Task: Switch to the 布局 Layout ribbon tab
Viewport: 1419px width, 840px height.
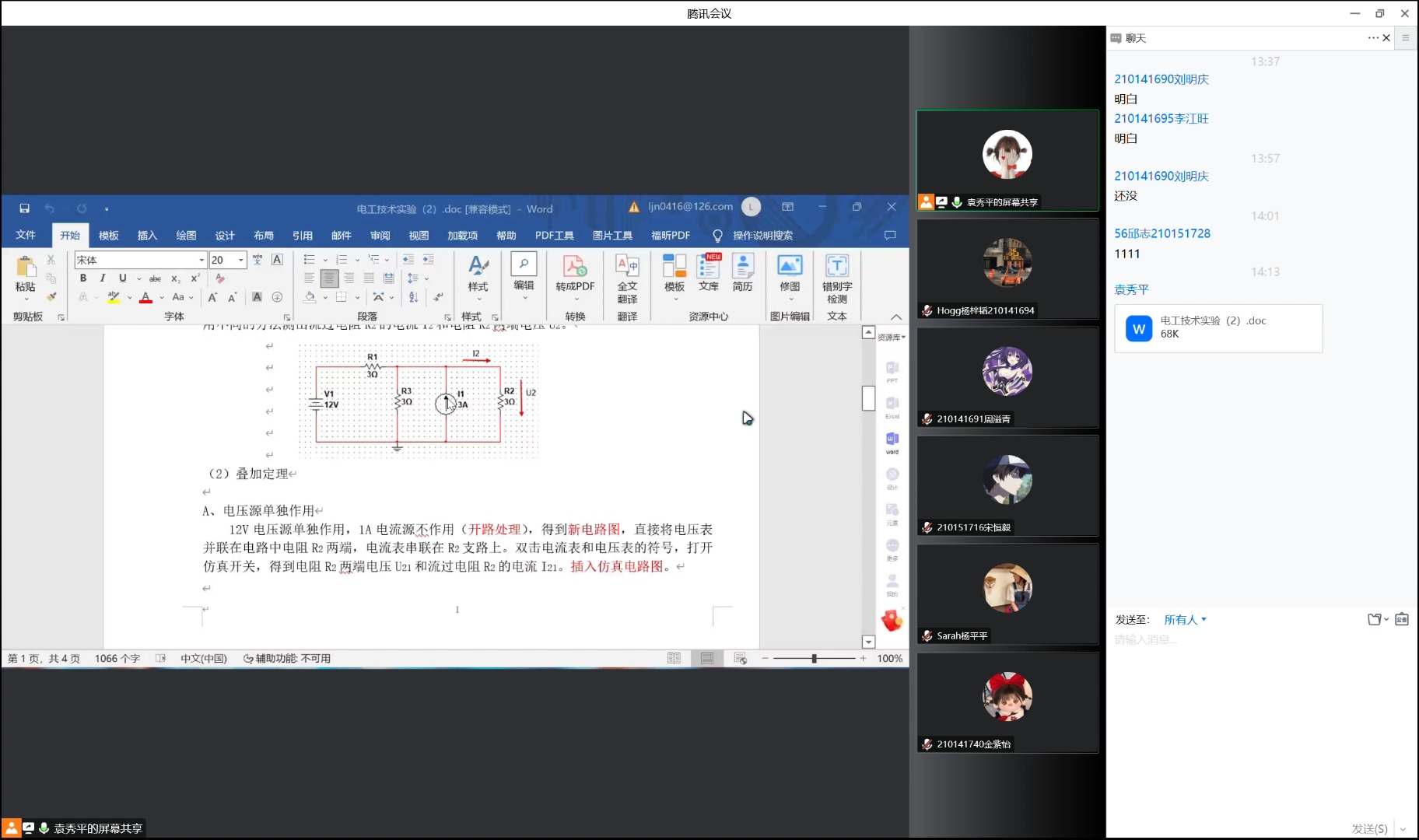Action: pyautogui.click(x=264, y=235)
